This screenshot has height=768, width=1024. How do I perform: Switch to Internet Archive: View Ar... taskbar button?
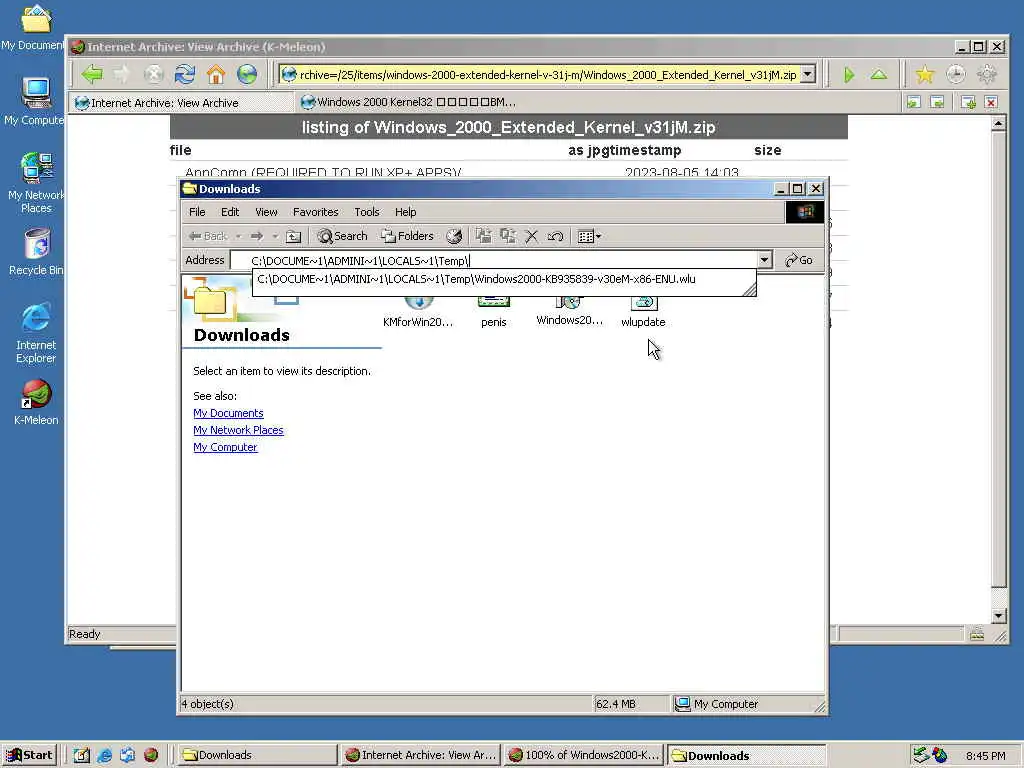420,755
